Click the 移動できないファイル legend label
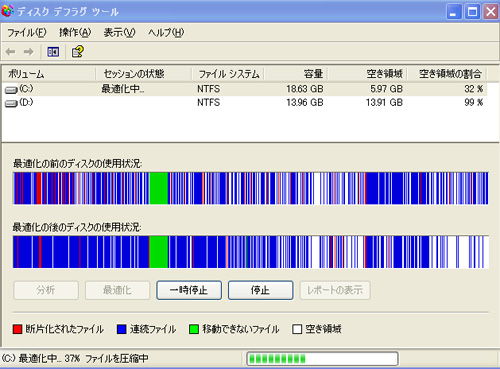 (240, 329)
